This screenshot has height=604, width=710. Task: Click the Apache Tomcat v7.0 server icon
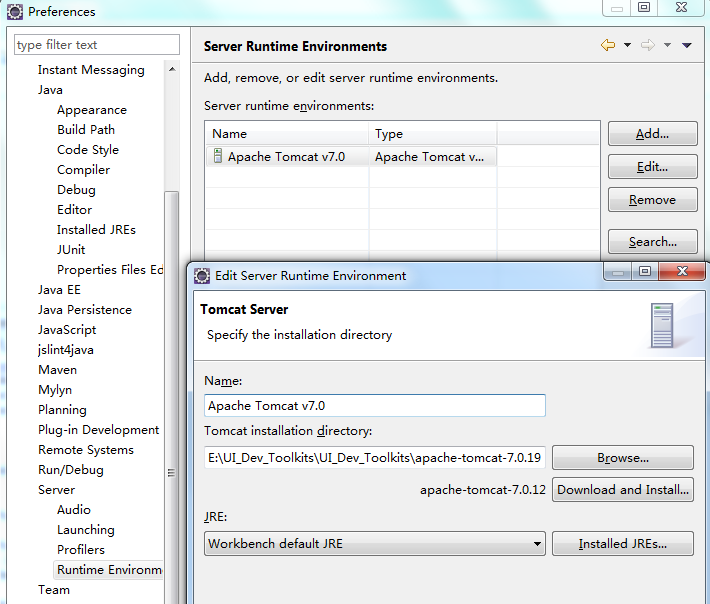218,156
